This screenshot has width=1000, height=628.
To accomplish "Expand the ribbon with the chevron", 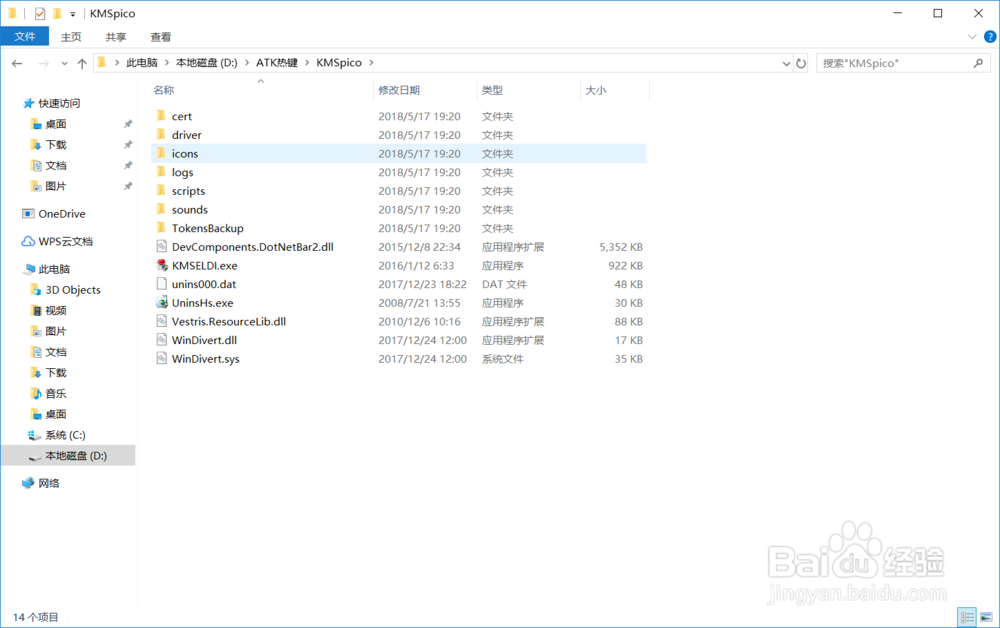I will pyautogui.click(x=972, y=37).
